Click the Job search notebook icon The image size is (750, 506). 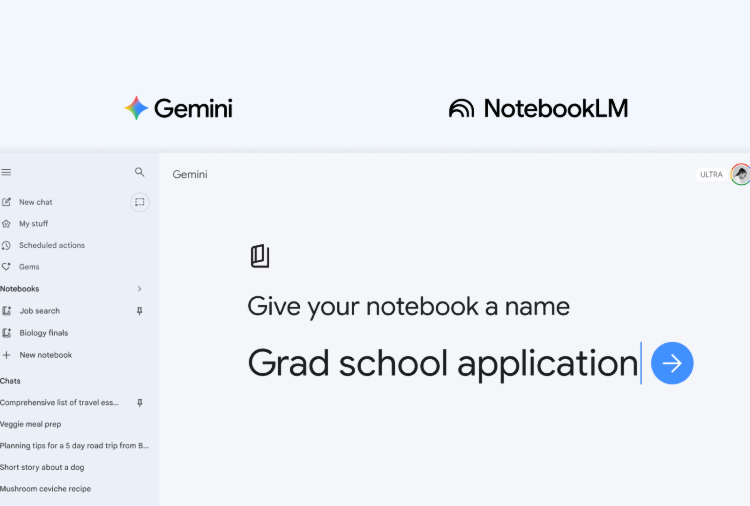click(7, 311)
